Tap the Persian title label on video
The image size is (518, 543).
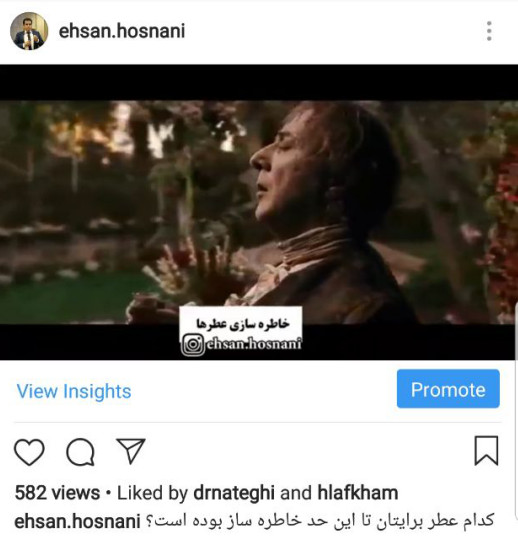[242, 323]
